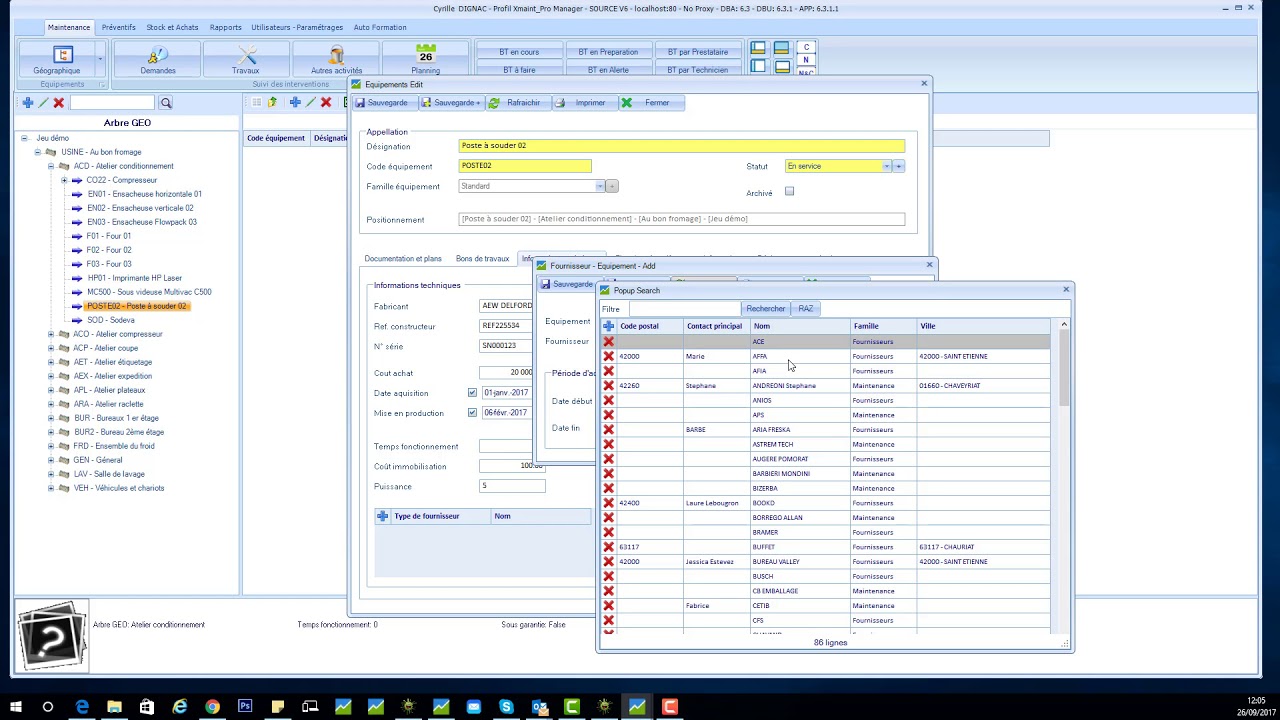Open Autres activités
The image size is (1280, 720).
click(x=336, y=59)
